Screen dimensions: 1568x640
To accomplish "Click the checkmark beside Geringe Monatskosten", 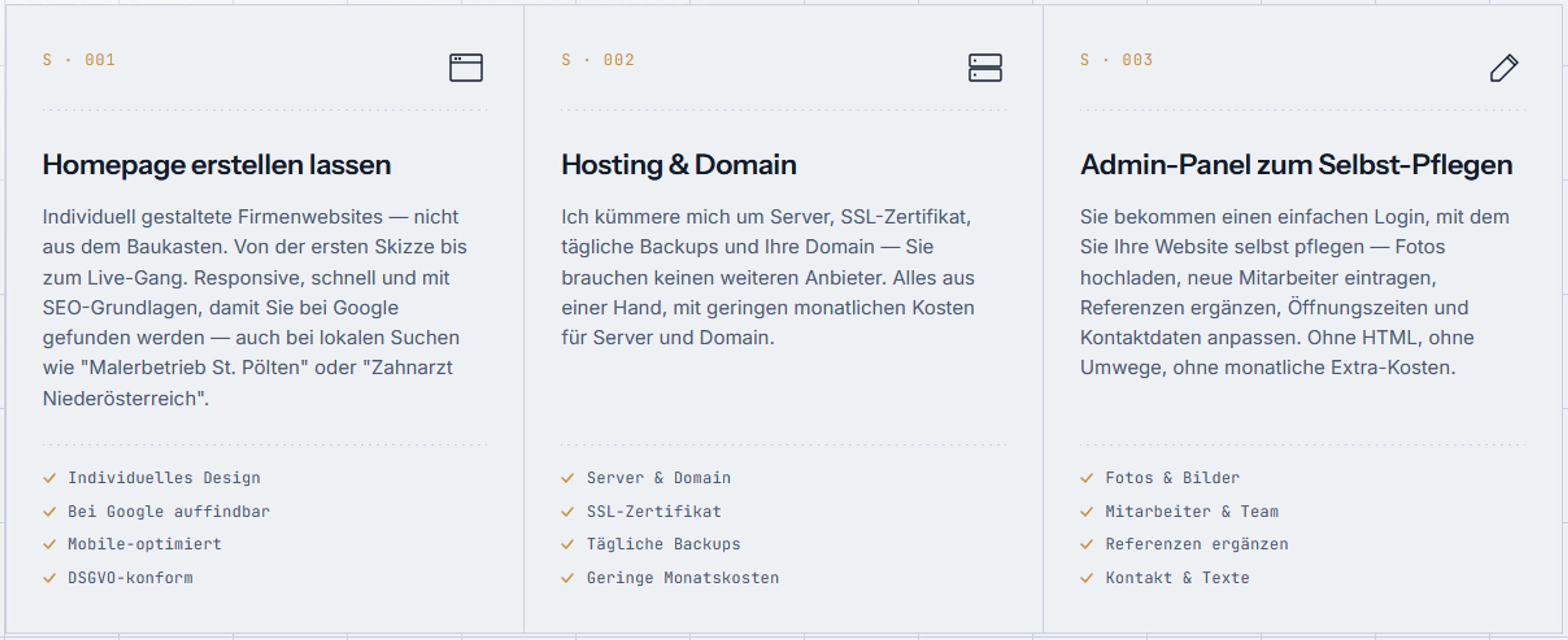I will point(568,578).
